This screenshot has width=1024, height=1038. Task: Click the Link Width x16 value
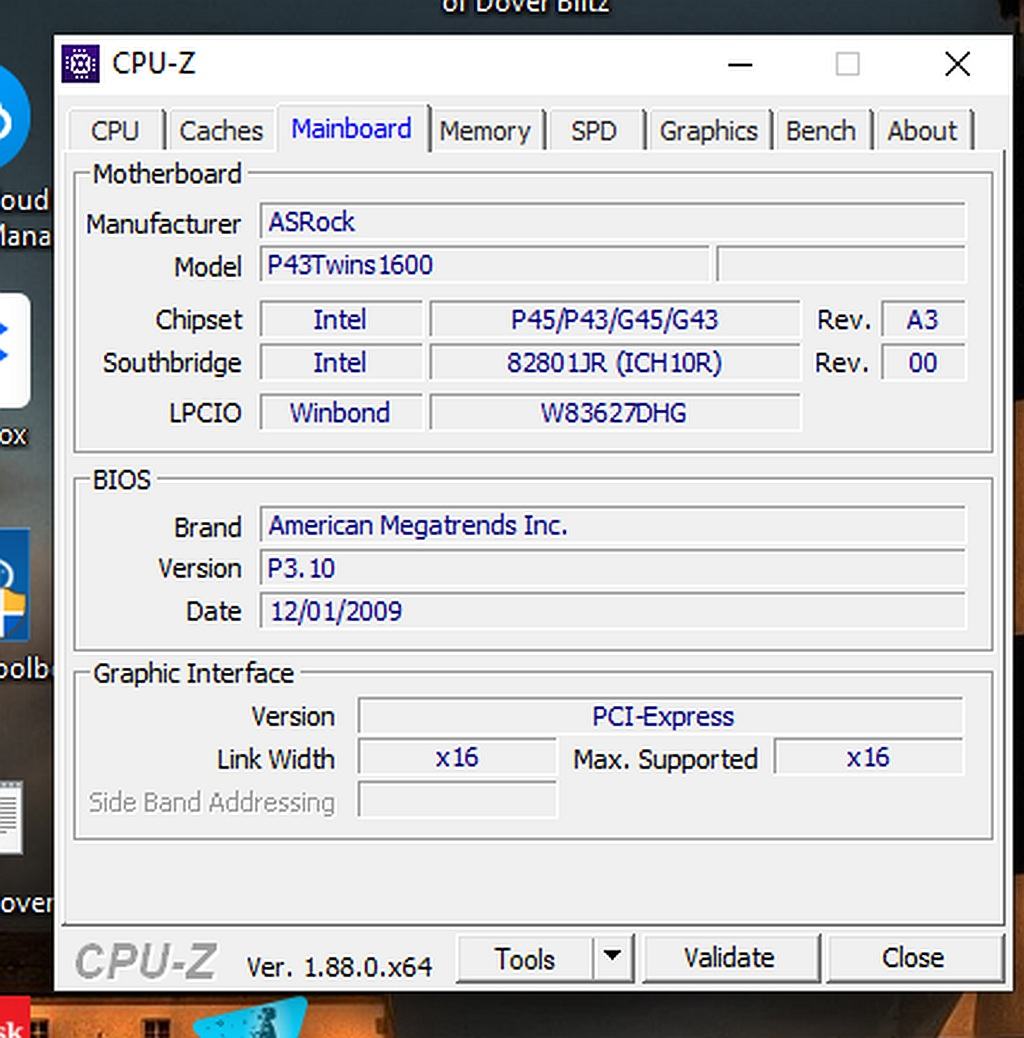457,757
